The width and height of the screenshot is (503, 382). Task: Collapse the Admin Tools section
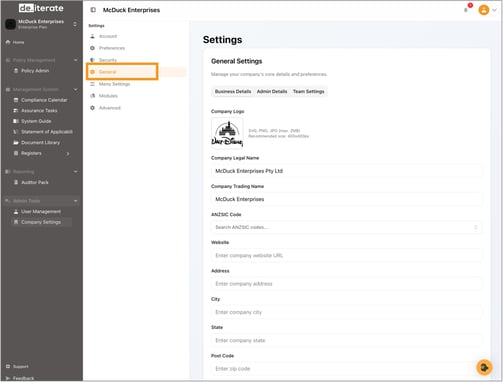[x=76, y=201]
